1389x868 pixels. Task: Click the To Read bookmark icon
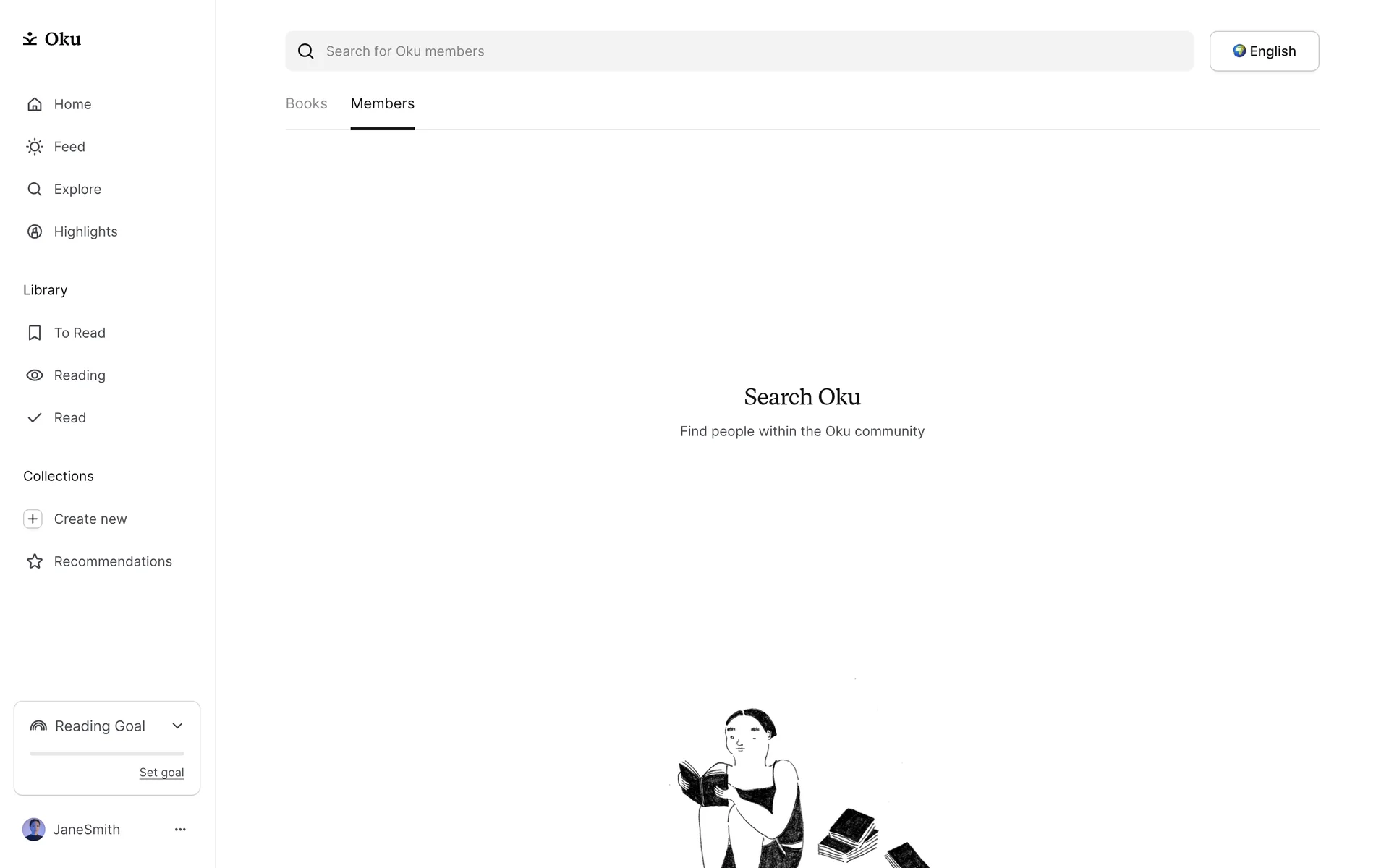(x=35, y=333)
